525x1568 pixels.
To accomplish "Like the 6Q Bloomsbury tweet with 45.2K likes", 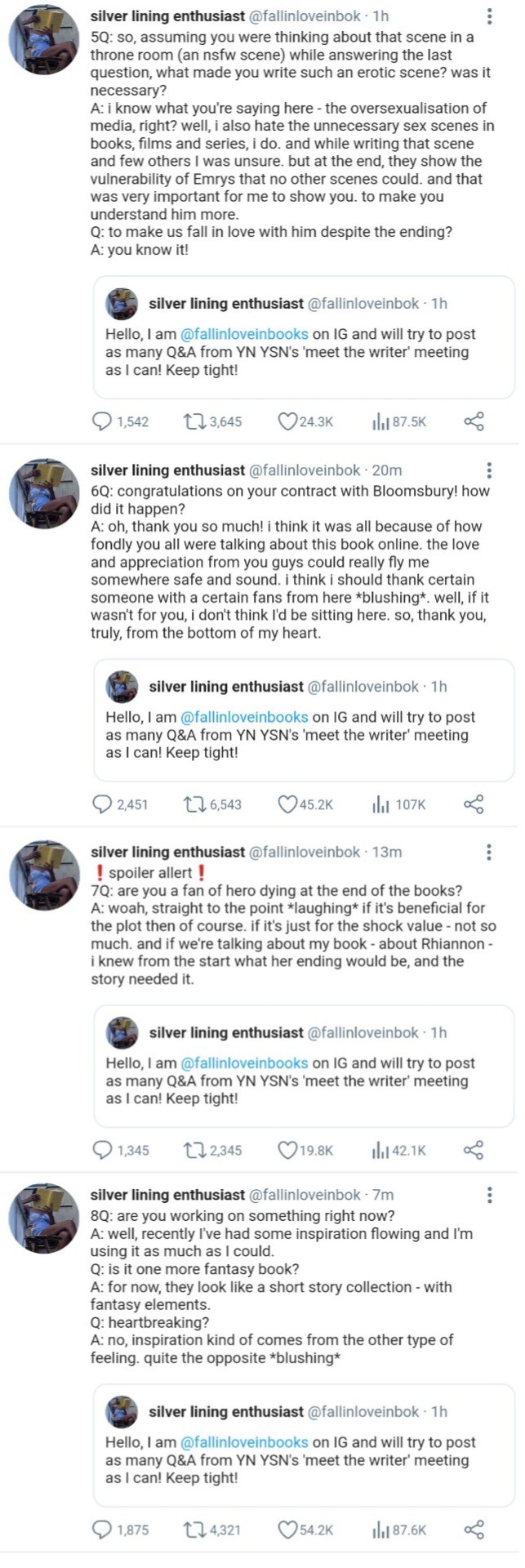I will coord(287,804).
